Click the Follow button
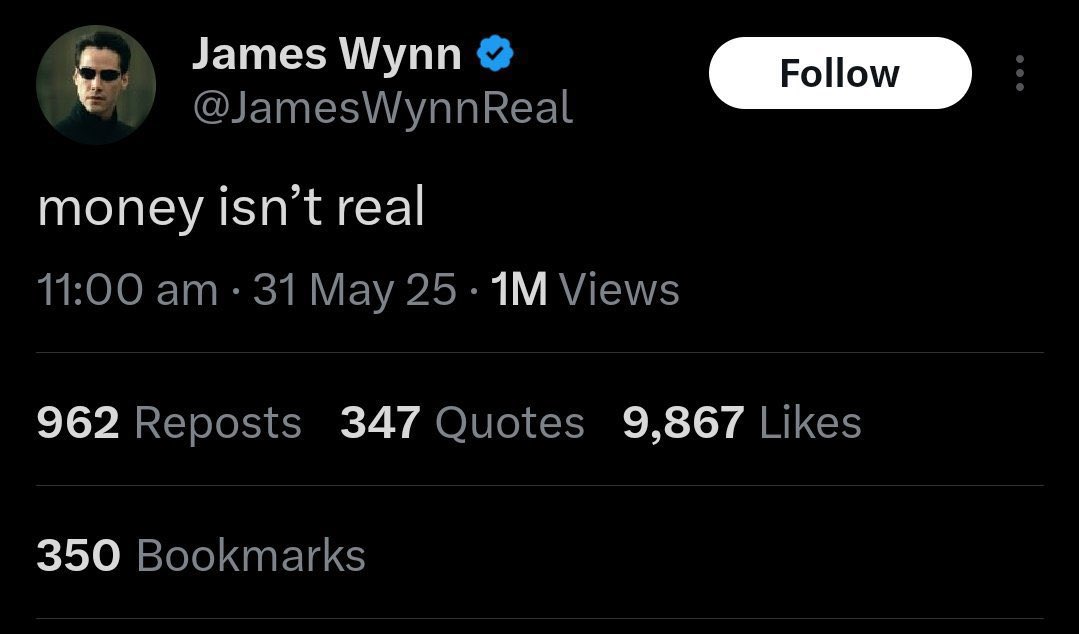This screenshot has width=1079, height=634. coord(839,72)
